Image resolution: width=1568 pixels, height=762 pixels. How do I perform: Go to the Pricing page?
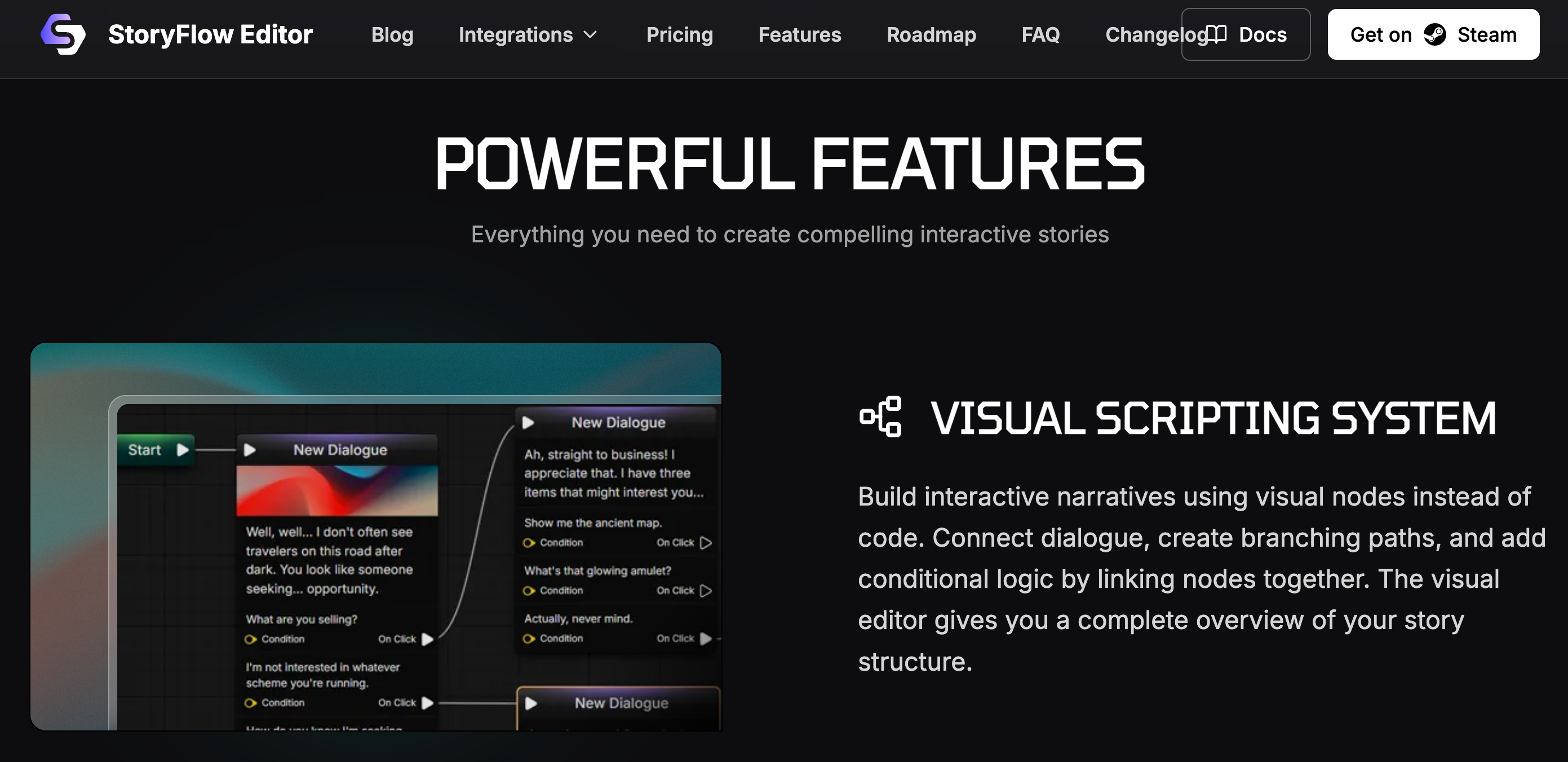pyautogui.click(x=679, y=35)
